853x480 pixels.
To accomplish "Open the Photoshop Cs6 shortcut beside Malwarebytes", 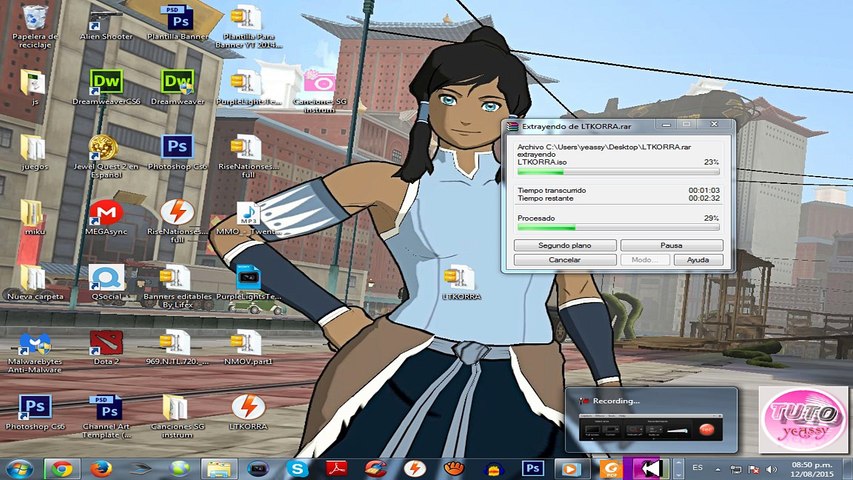I will (35, 412).
